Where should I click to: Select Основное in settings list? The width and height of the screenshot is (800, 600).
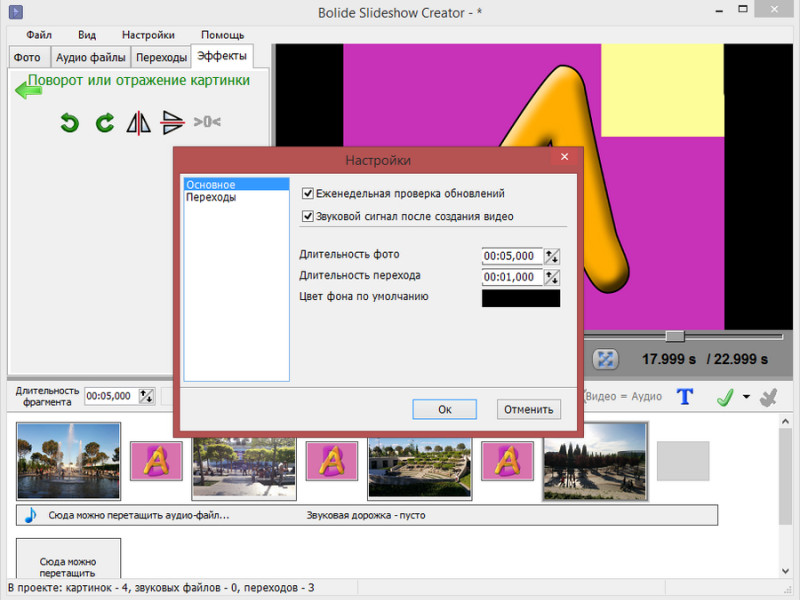(x=236, y=184)
